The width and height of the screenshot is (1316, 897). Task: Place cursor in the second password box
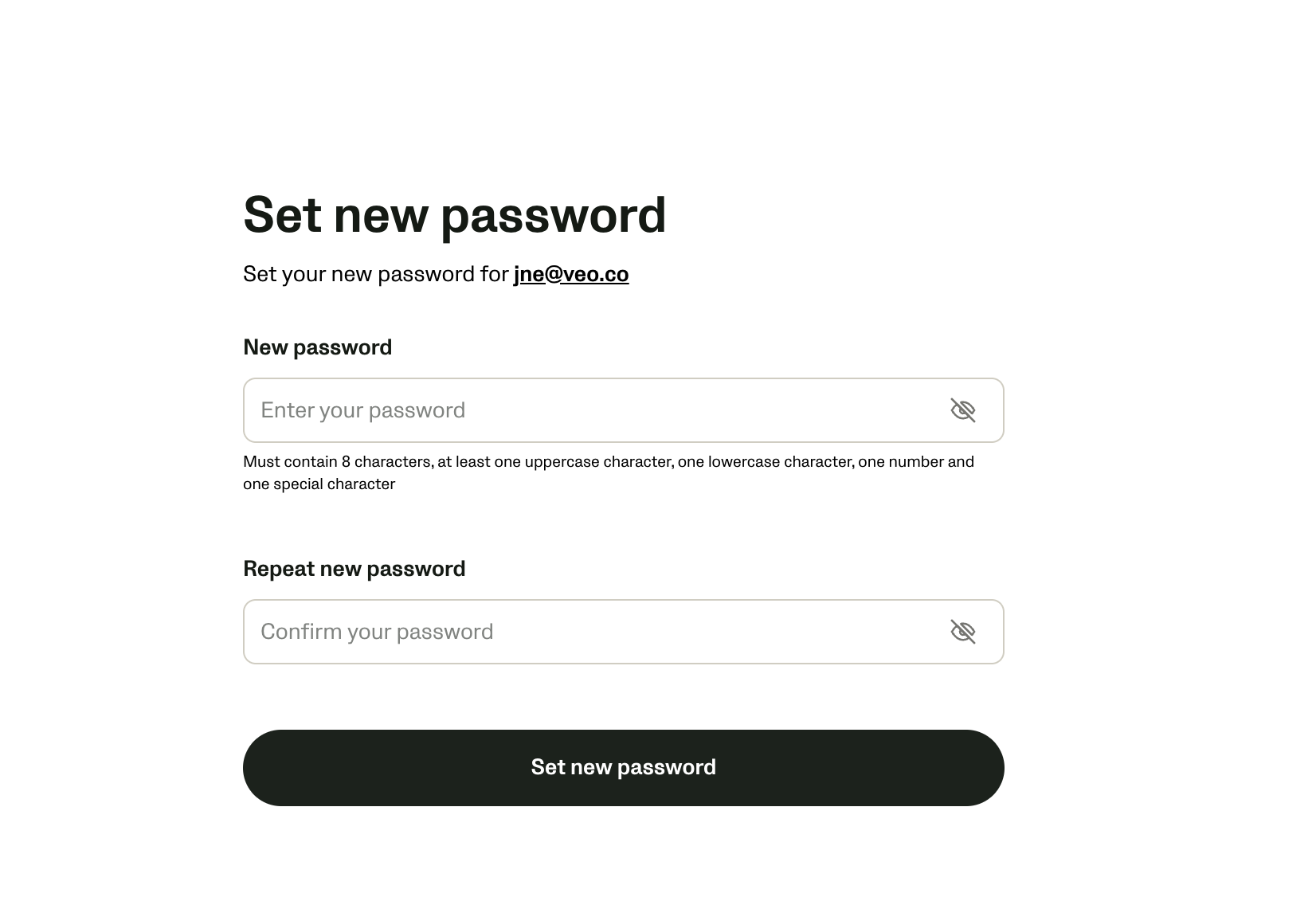[x=589, y=632]
